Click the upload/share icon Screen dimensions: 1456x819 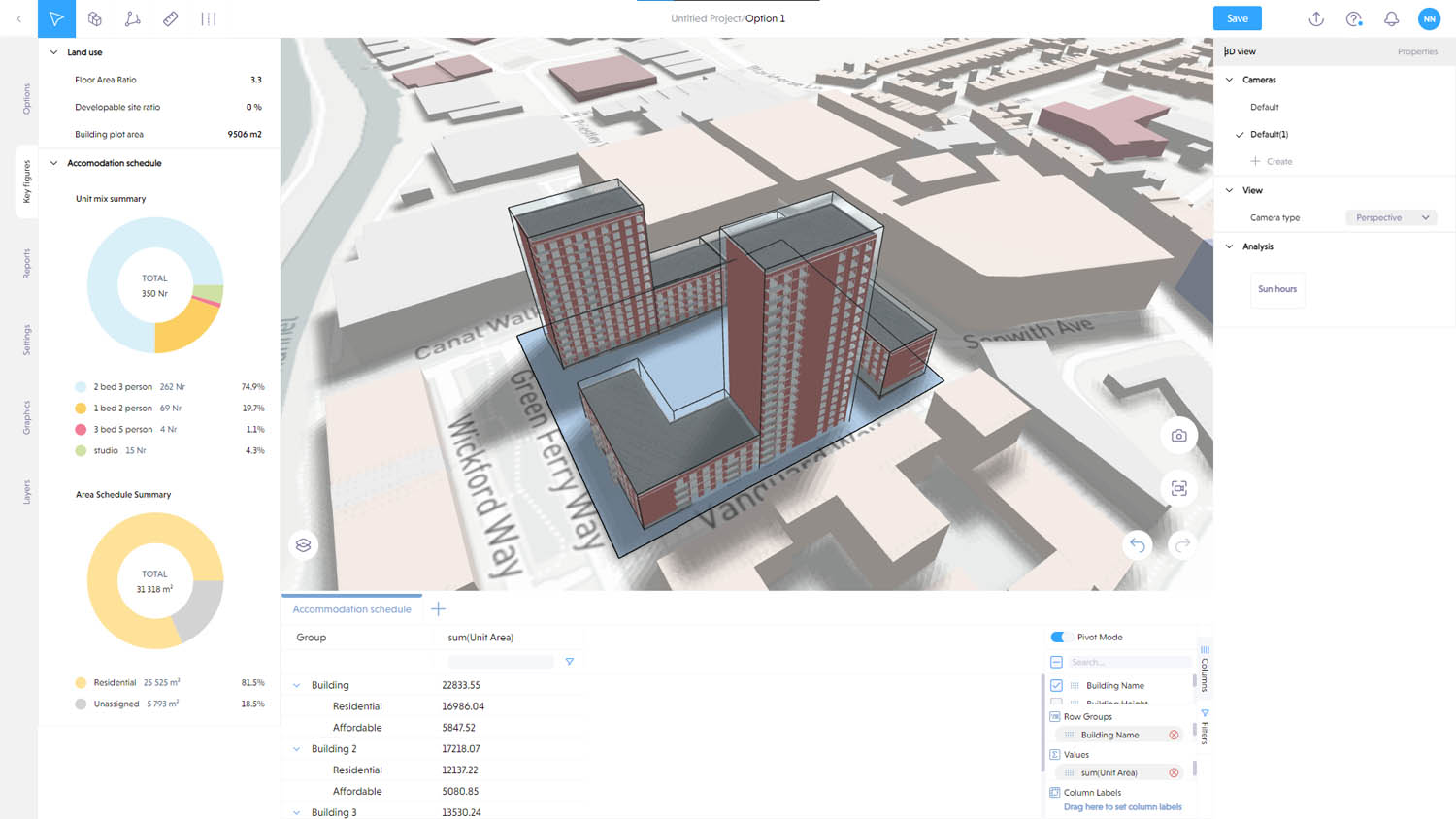tap(1316, 18)
